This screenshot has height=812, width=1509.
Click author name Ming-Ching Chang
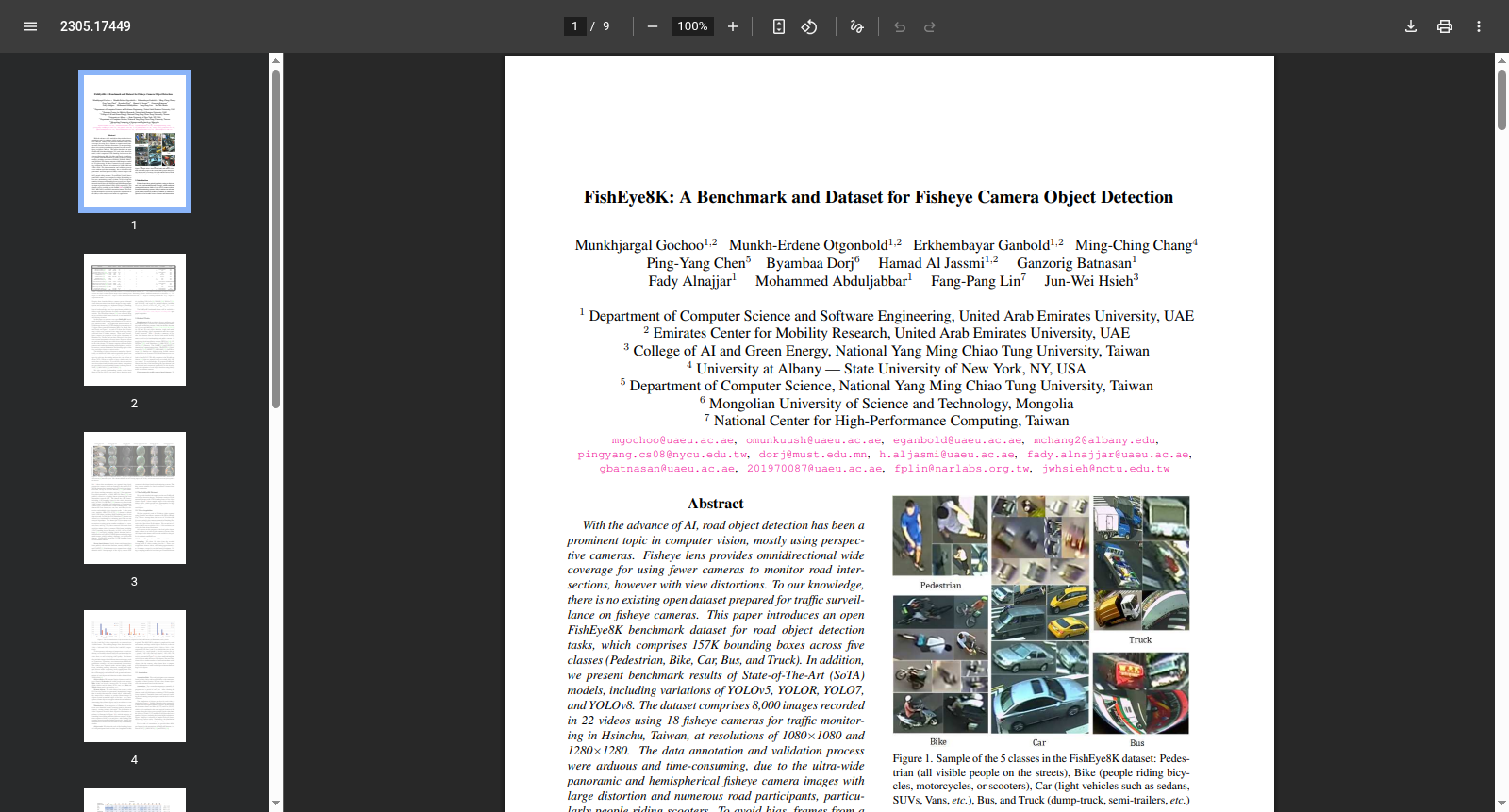coord(1134,245)
